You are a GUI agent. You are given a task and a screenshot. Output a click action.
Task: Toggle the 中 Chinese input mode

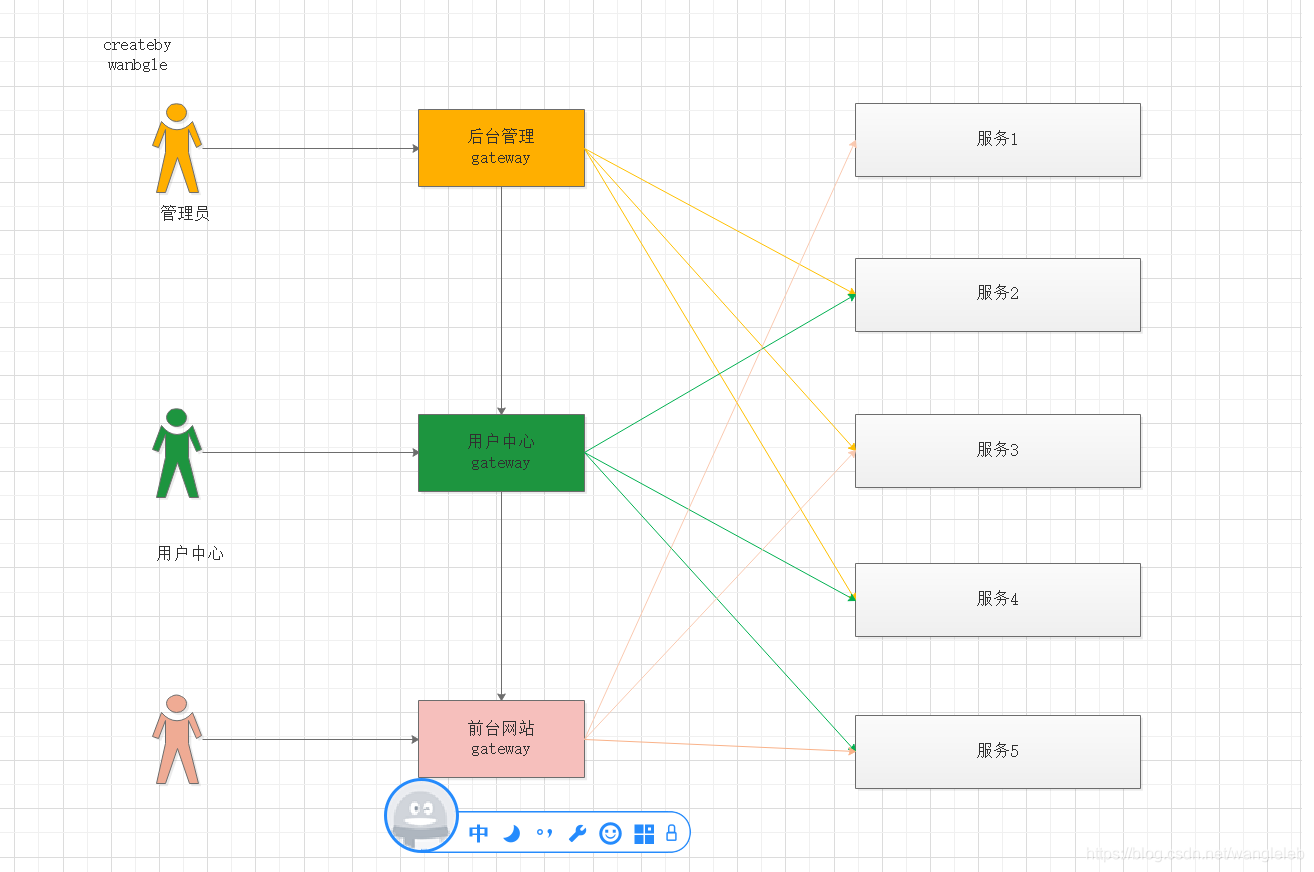(x=479, y=833)
